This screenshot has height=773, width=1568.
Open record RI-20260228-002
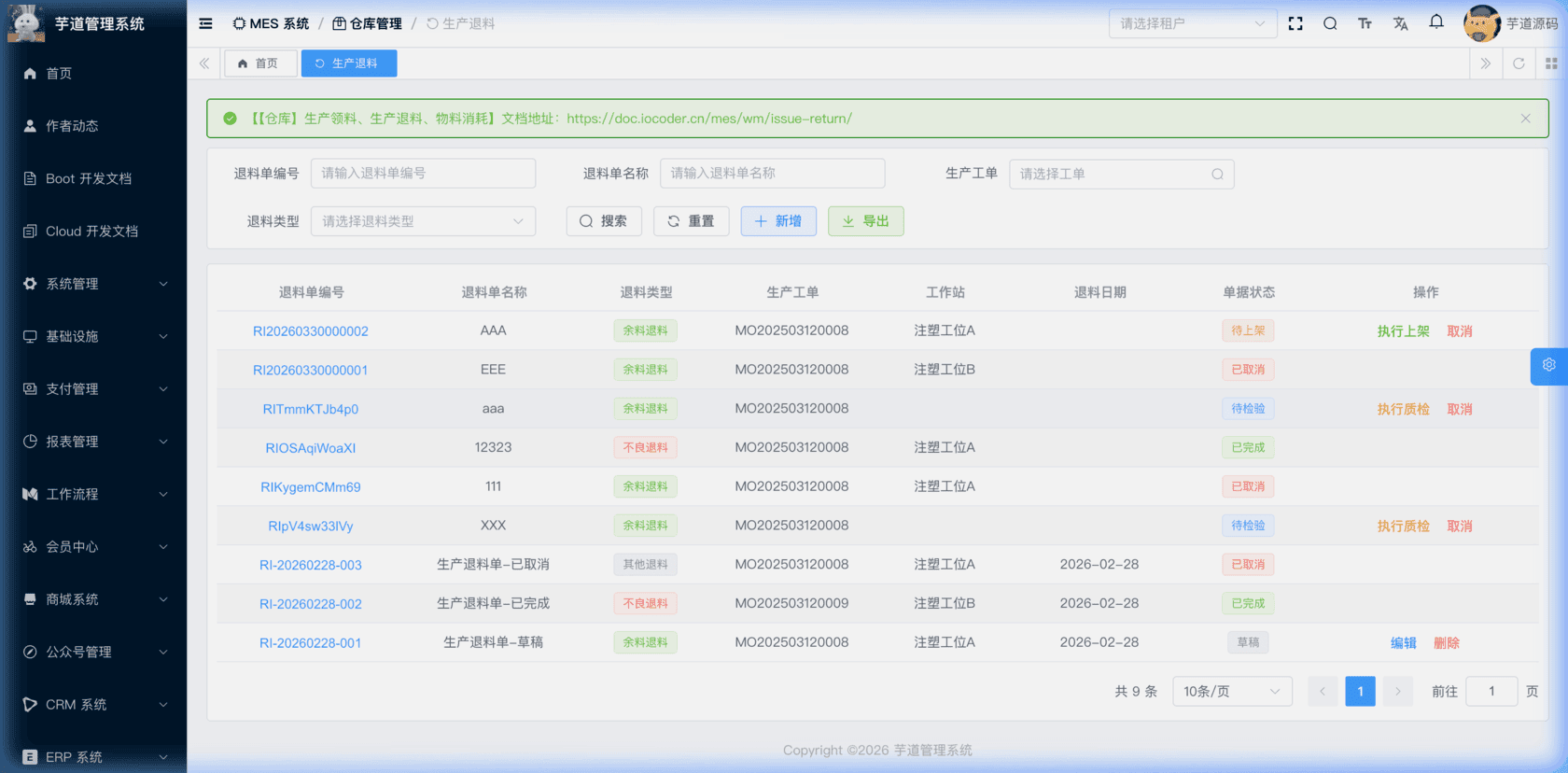point(311,604)
